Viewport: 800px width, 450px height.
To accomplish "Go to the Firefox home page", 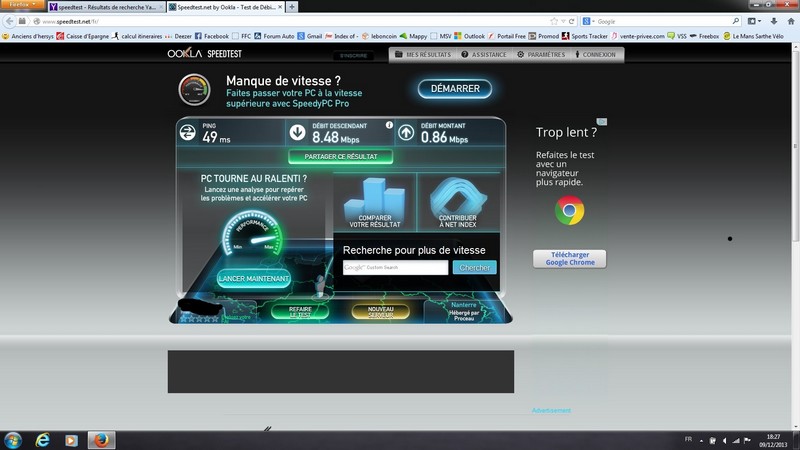I will [x=791, y=21].
